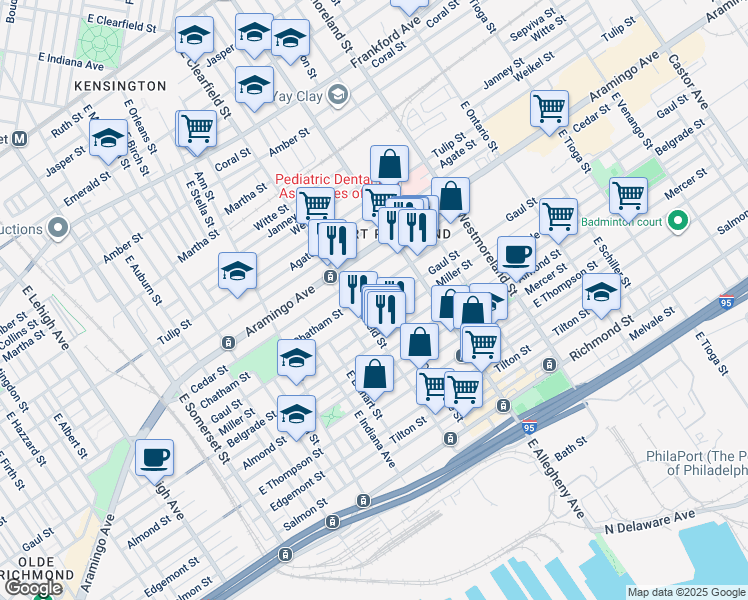The height and width of the screenshot is (600, 748).
Task: Click the Map data ©2025 Google attribution
Action: (687, 592)
